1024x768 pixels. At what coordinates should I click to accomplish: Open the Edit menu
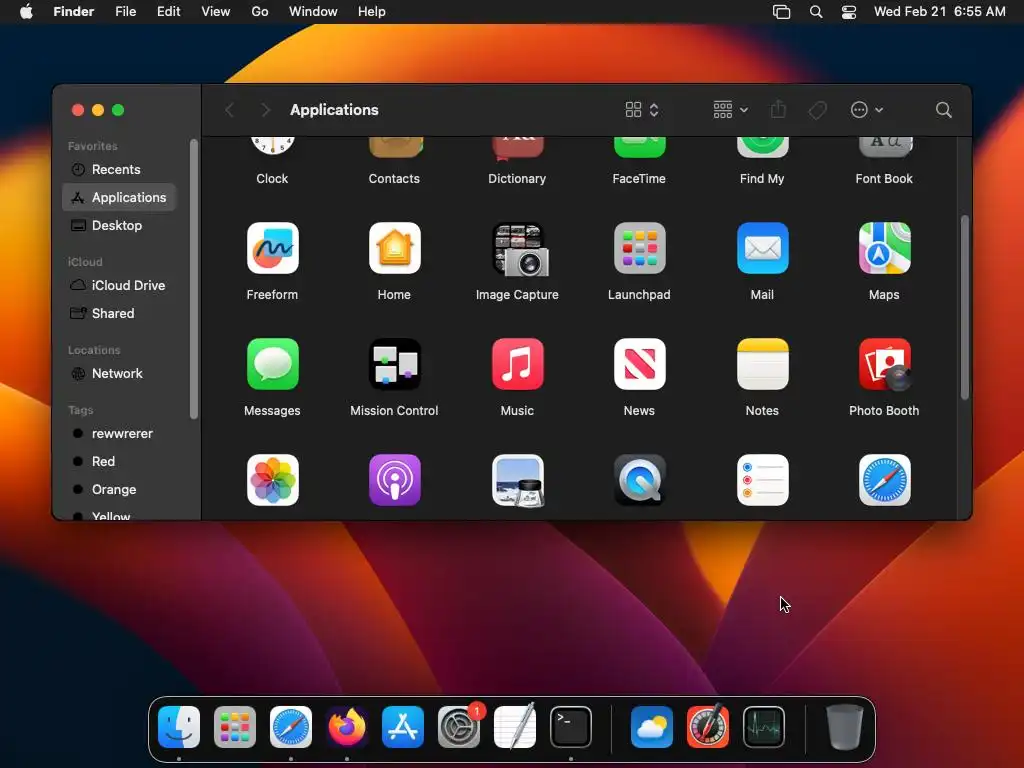(168, 12)
